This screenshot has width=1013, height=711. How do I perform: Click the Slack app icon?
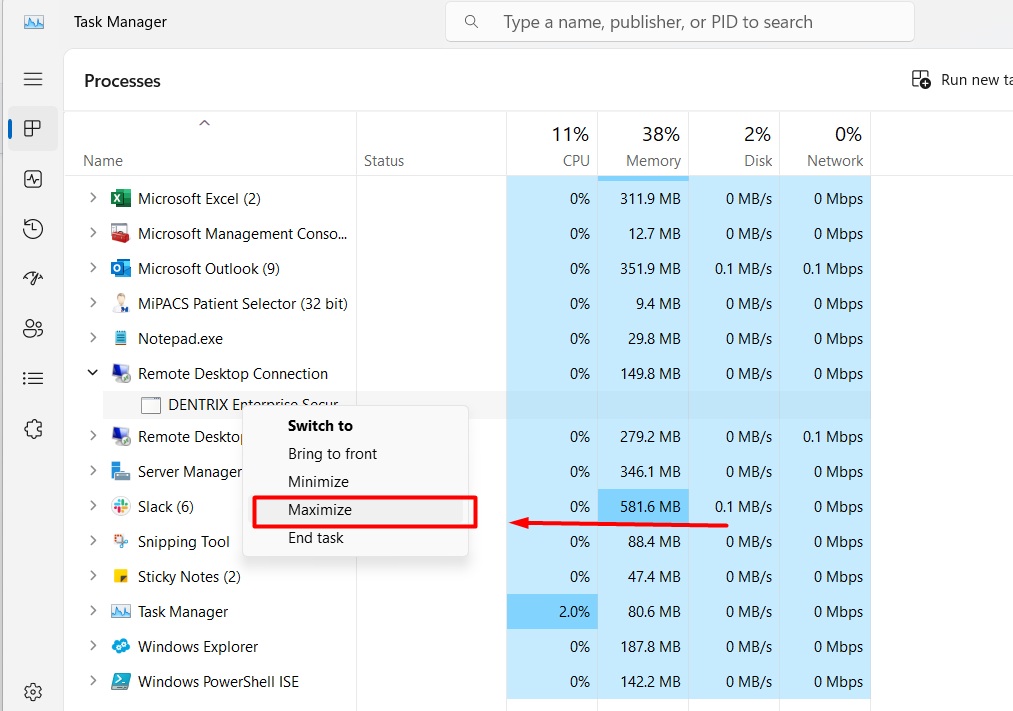coord(121,506)
